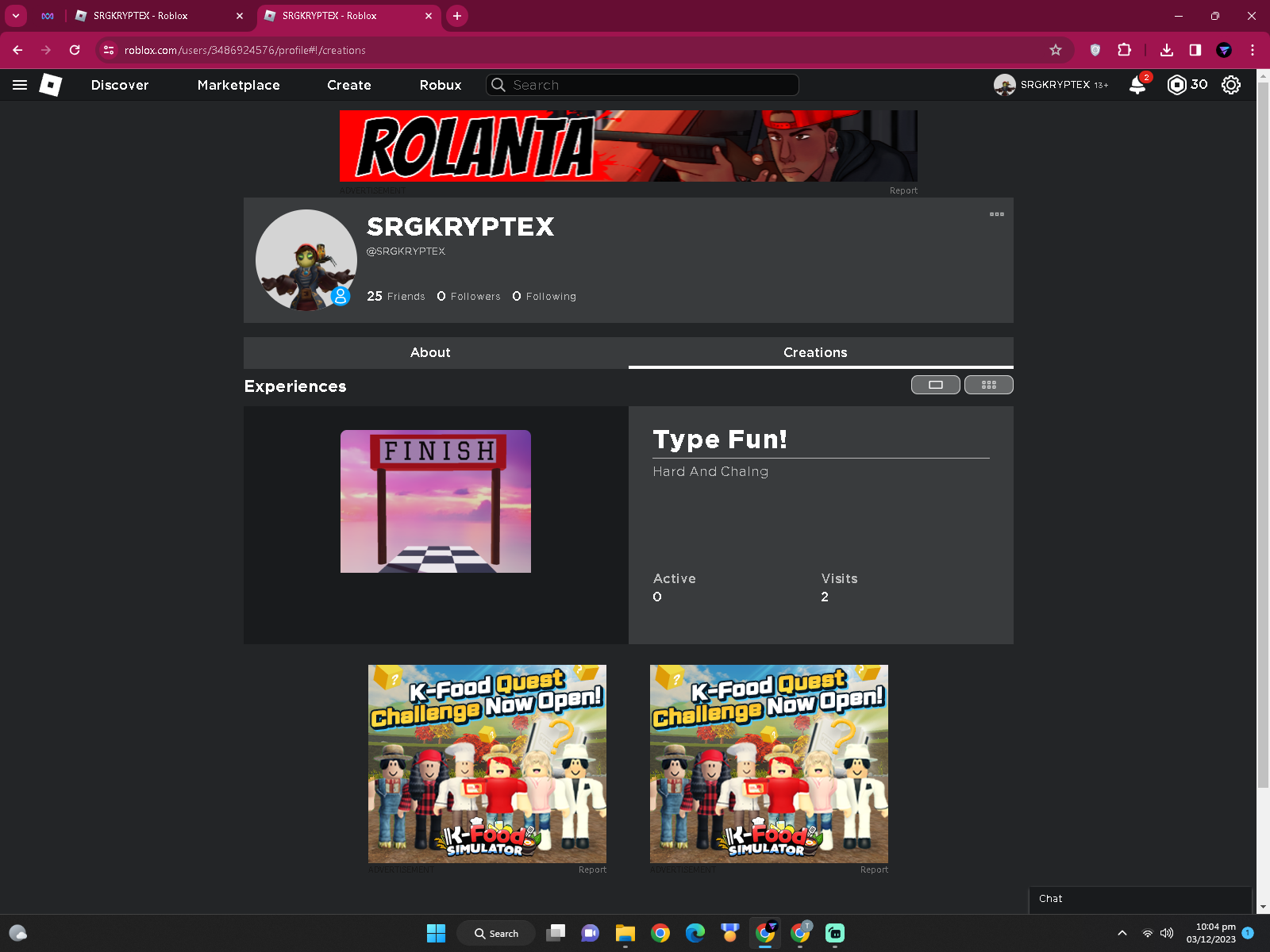Screen dimensions: 1270x952
Task: Open the hamburger navigation menu icon
Action: pos(19,85)
